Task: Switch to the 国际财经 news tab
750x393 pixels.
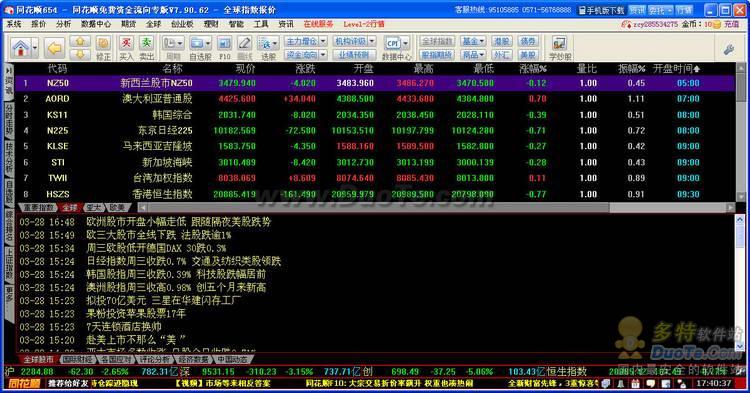Action: click(x=78, y=359)
